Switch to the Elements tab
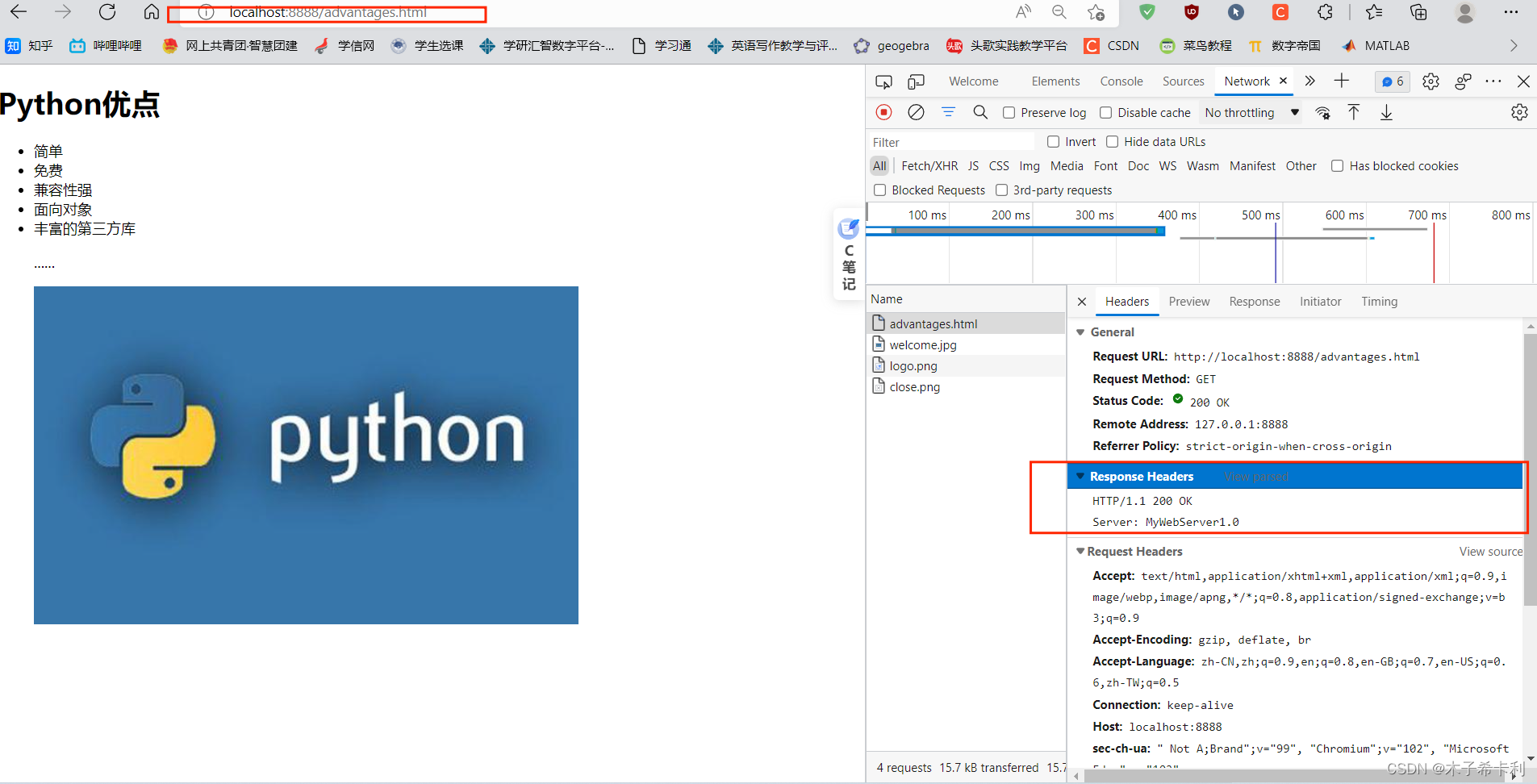Image resolution: width=1537 pixels, height=784 pixels. pyautogui.click(x=1055, y=81)
